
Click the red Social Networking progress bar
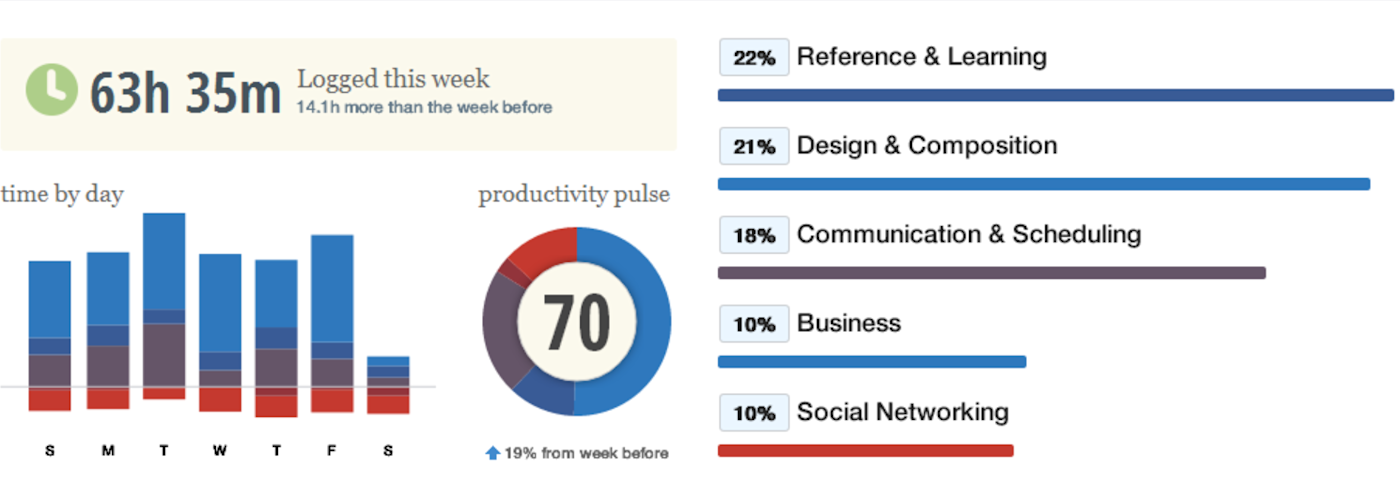[x=866, y=451]
